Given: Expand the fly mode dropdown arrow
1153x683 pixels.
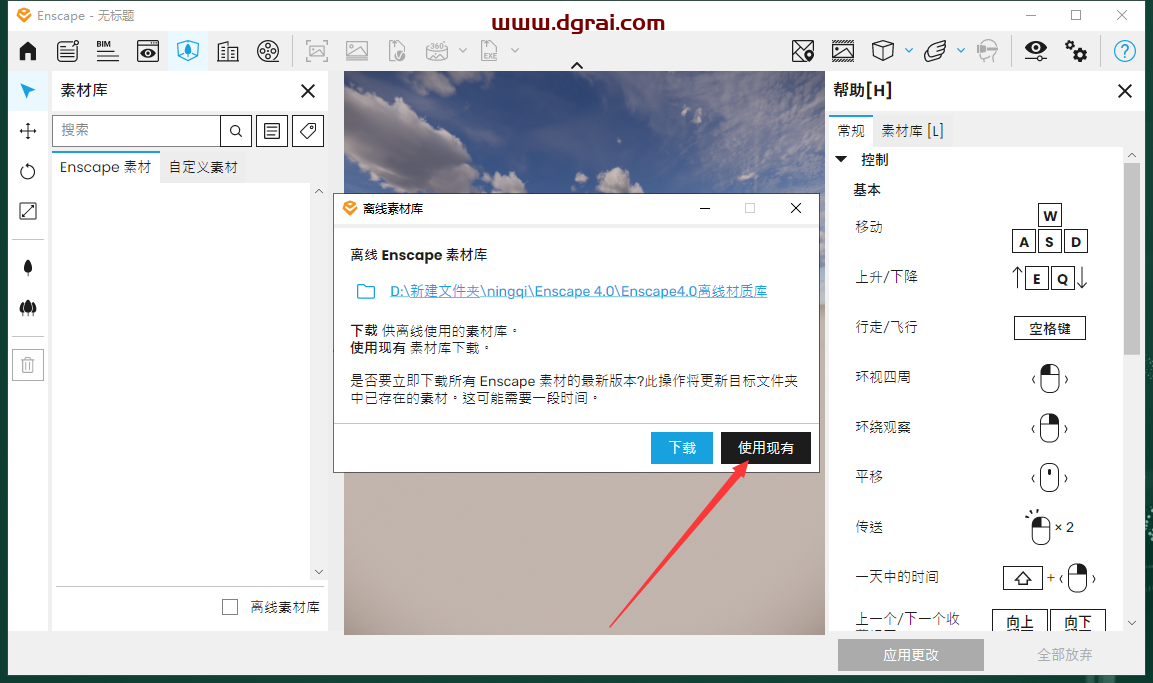Looking at the screenshot, I should (961, 51).
